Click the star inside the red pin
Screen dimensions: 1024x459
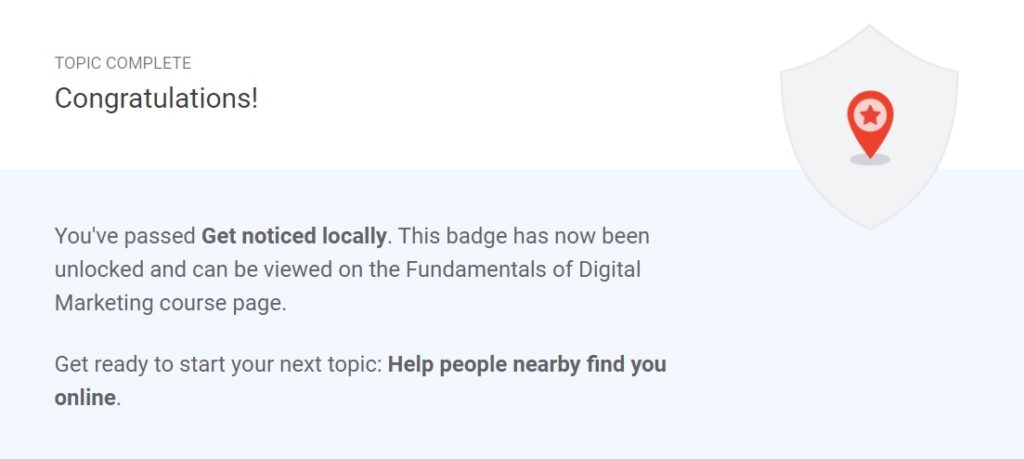click(870, 116)
